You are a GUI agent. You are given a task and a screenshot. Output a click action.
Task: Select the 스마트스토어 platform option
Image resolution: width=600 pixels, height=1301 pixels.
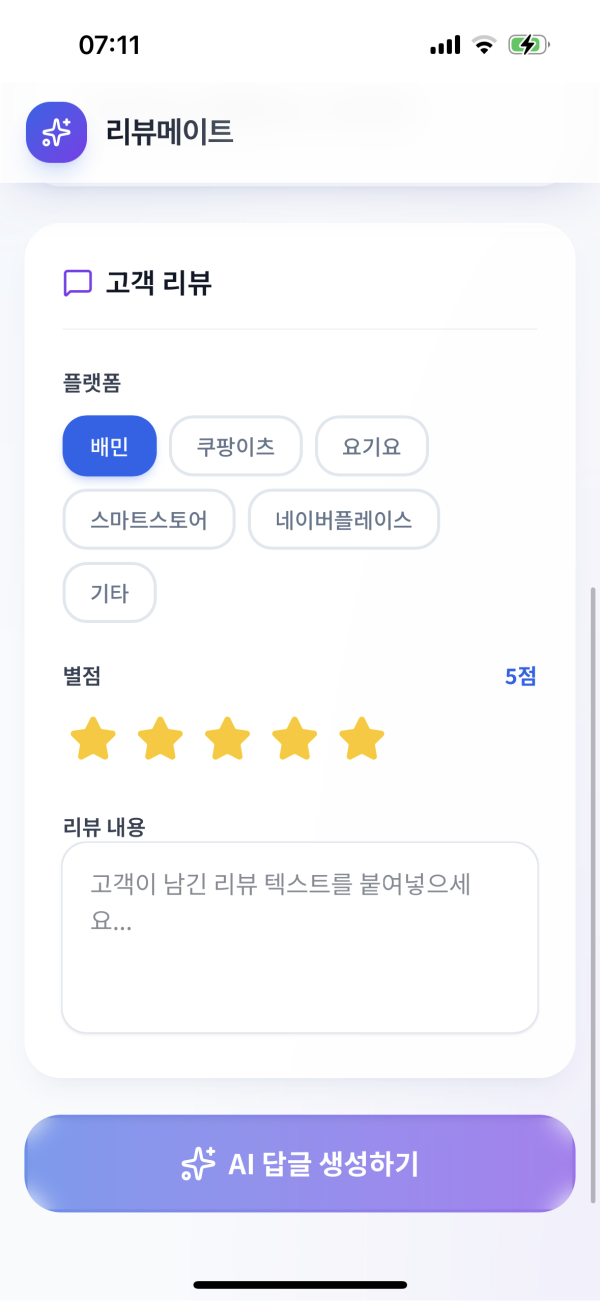(x=148, y=519)
